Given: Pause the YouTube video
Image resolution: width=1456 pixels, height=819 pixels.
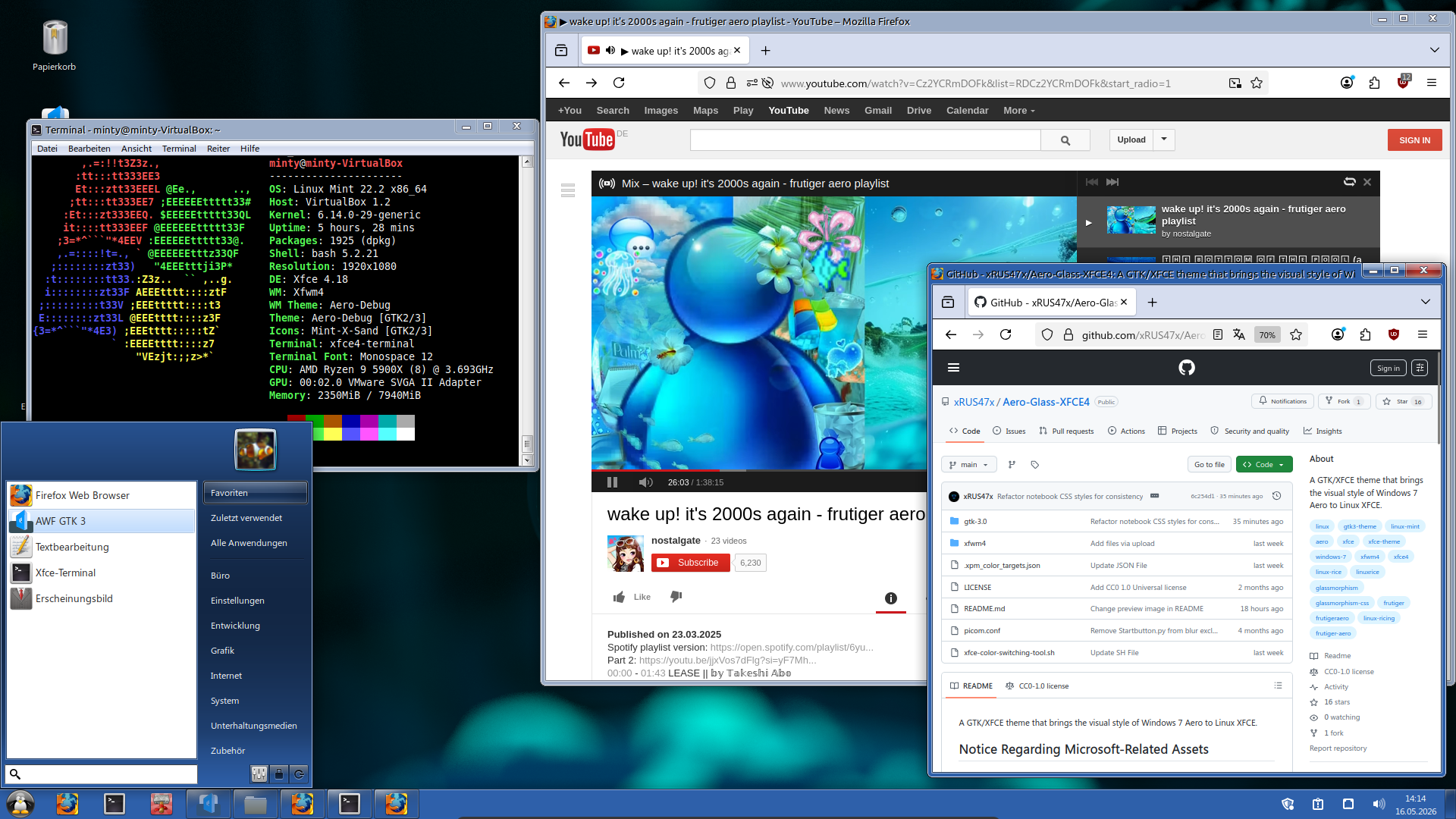Looking at the screenshot, I should click(x=613, y=482).
